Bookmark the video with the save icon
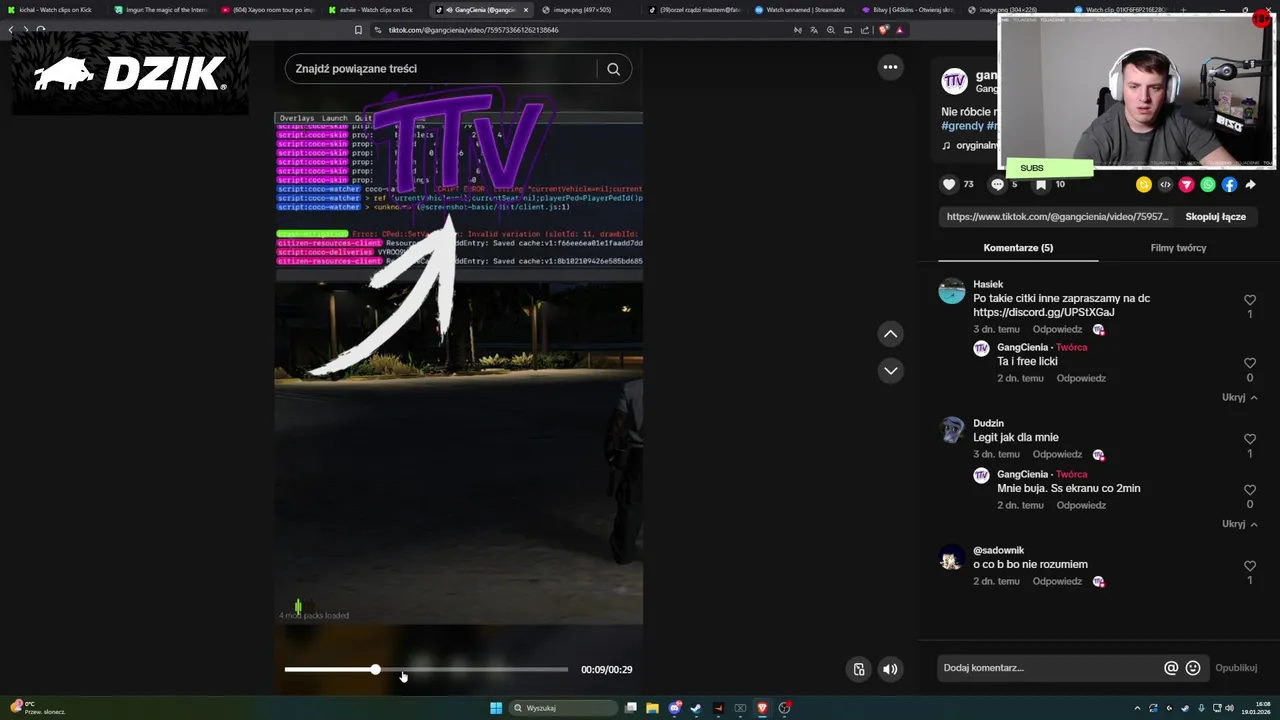 pos(1041,184)
